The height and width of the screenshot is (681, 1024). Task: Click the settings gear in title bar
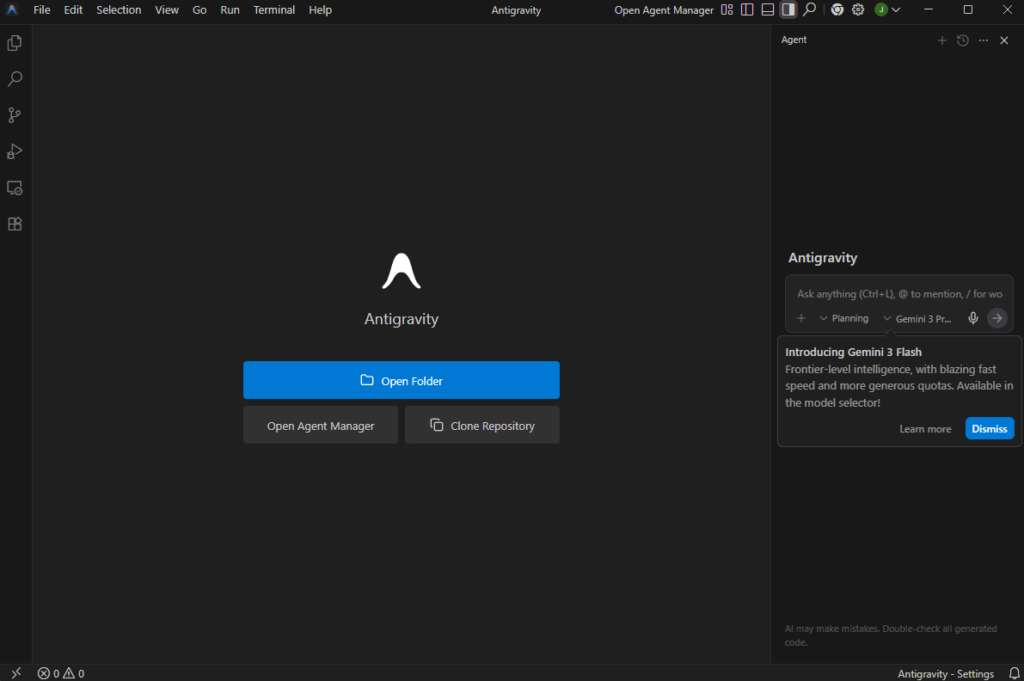pos(858,10)
